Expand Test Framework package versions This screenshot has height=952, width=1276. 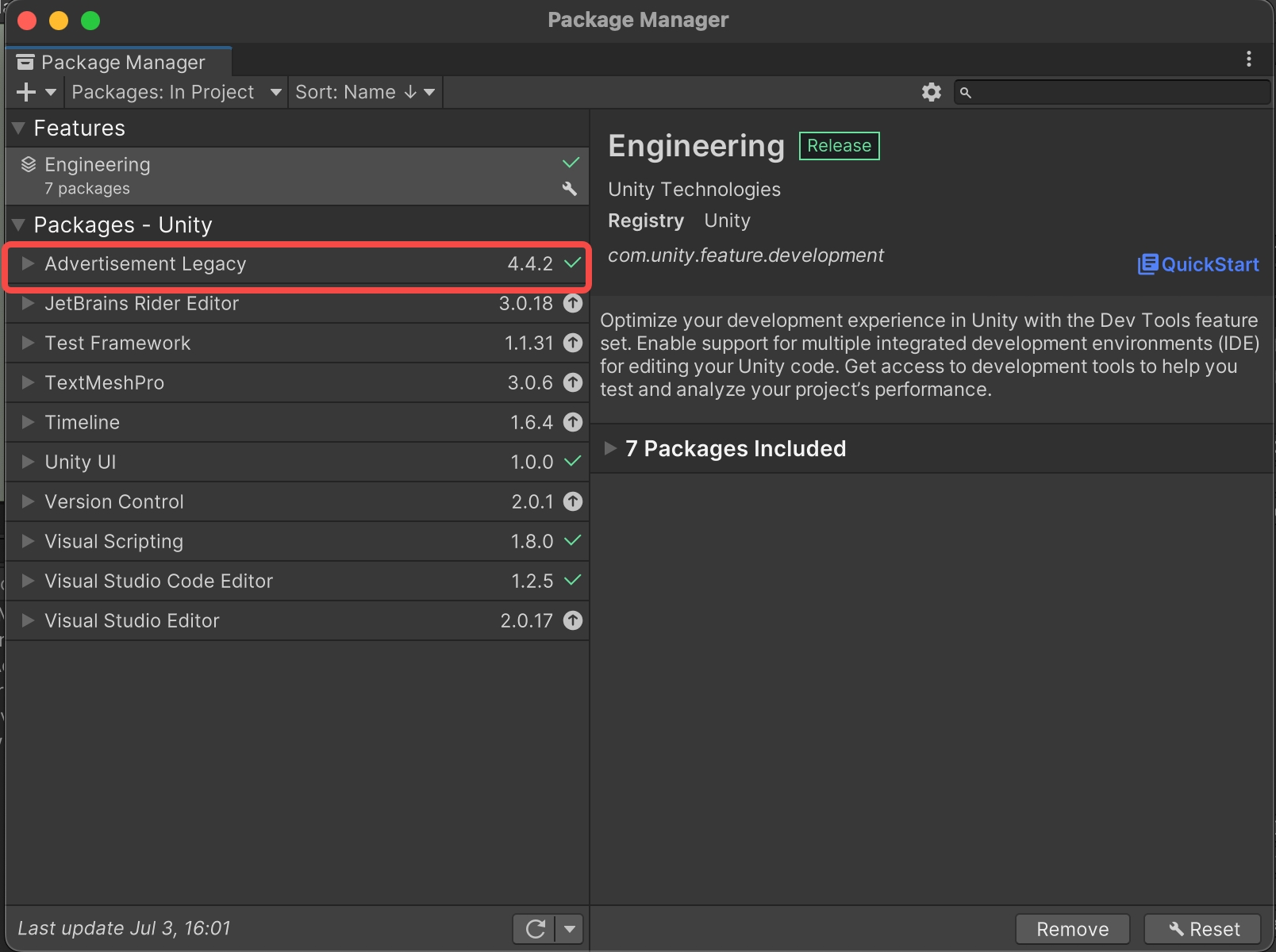[28, 343]
